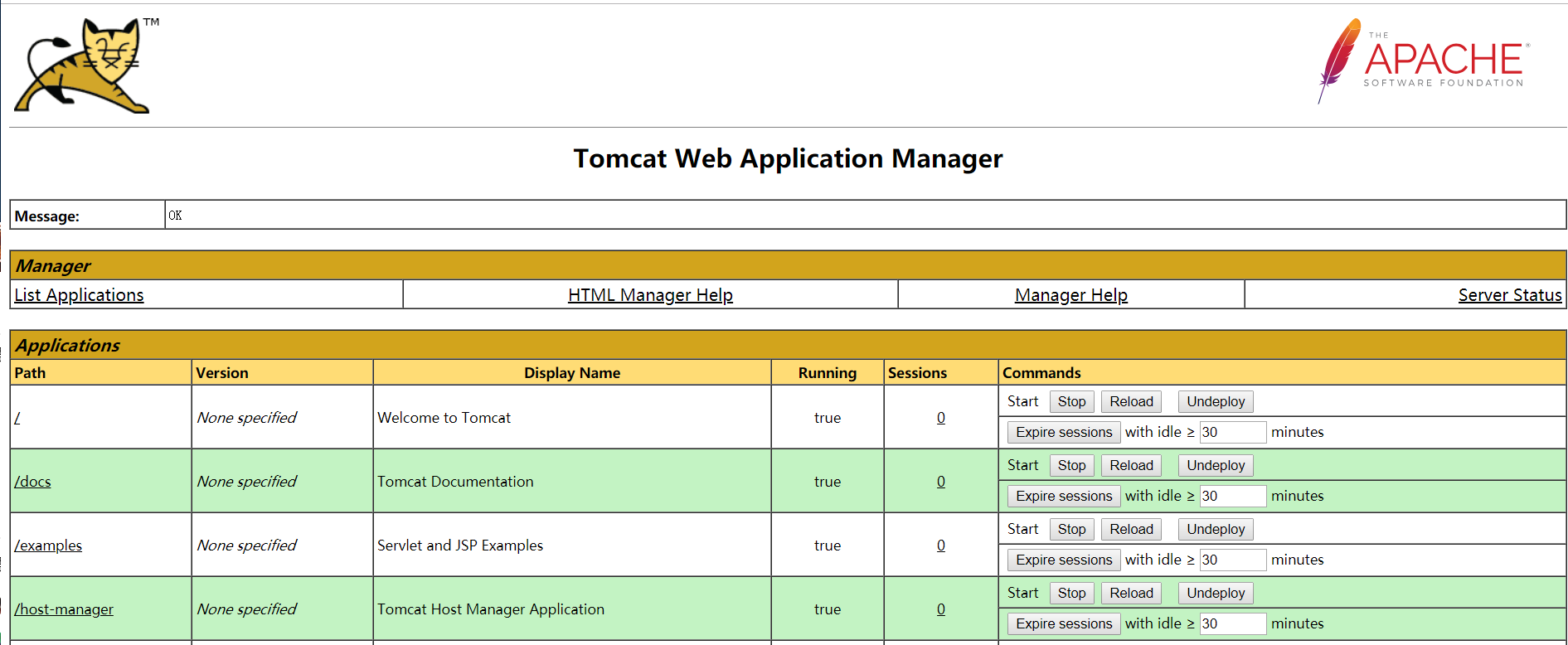The height and width of the screenshot is (645, 1568).
Task: Undeploy the Tomcat Documentation application
Action: (1216, 465)
